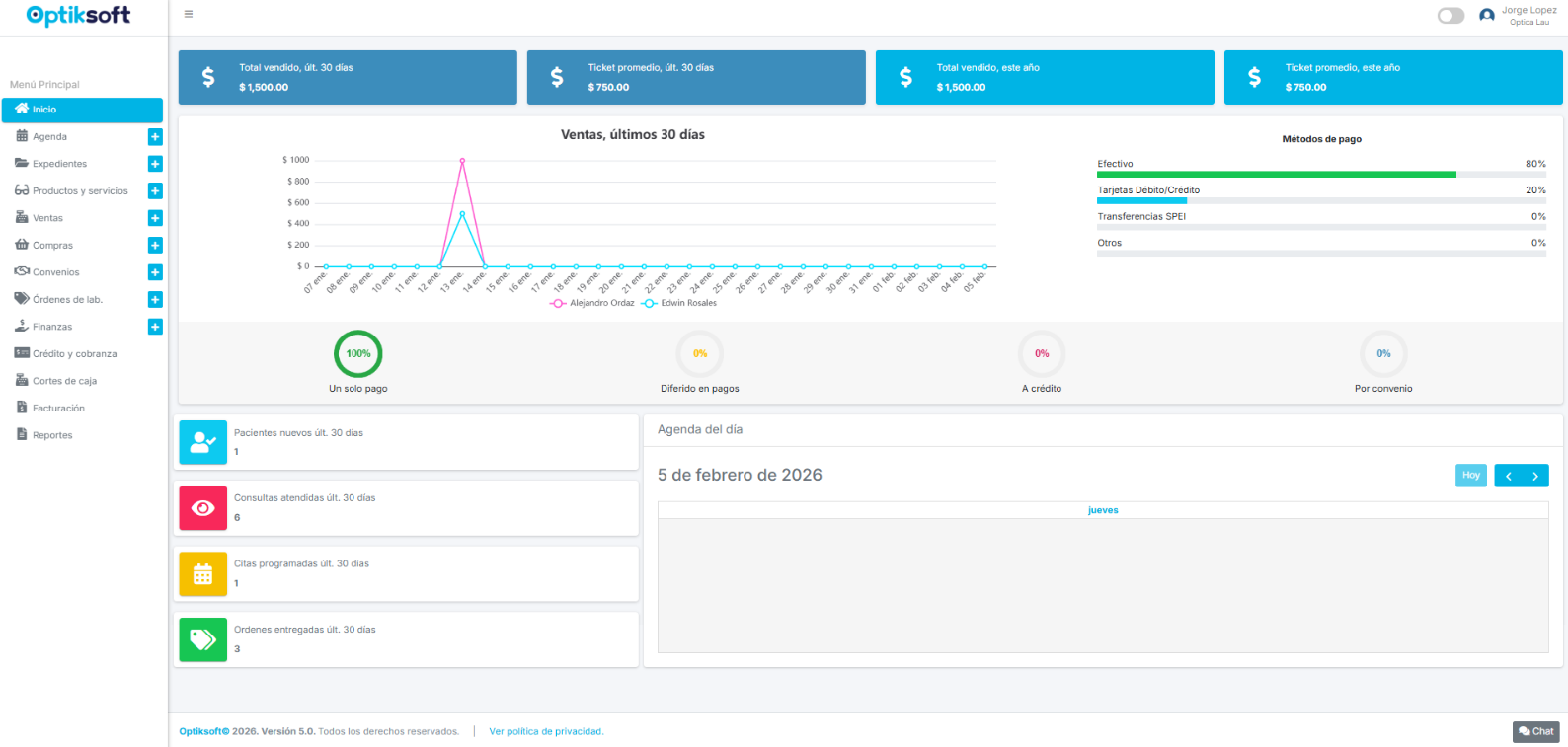Image resolution: width=1568 pixels, height=747 pixels.
Task: Toggle Alejandro Ordaz series in chart legend
Action: pos(592,303)
